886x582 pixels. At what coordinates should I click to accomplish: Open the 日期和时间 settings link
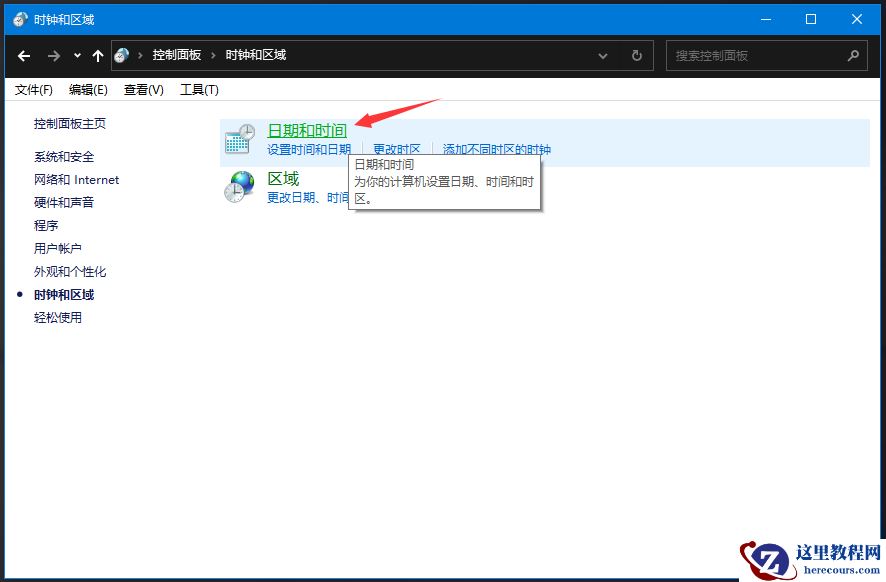[x=306, y=130]
